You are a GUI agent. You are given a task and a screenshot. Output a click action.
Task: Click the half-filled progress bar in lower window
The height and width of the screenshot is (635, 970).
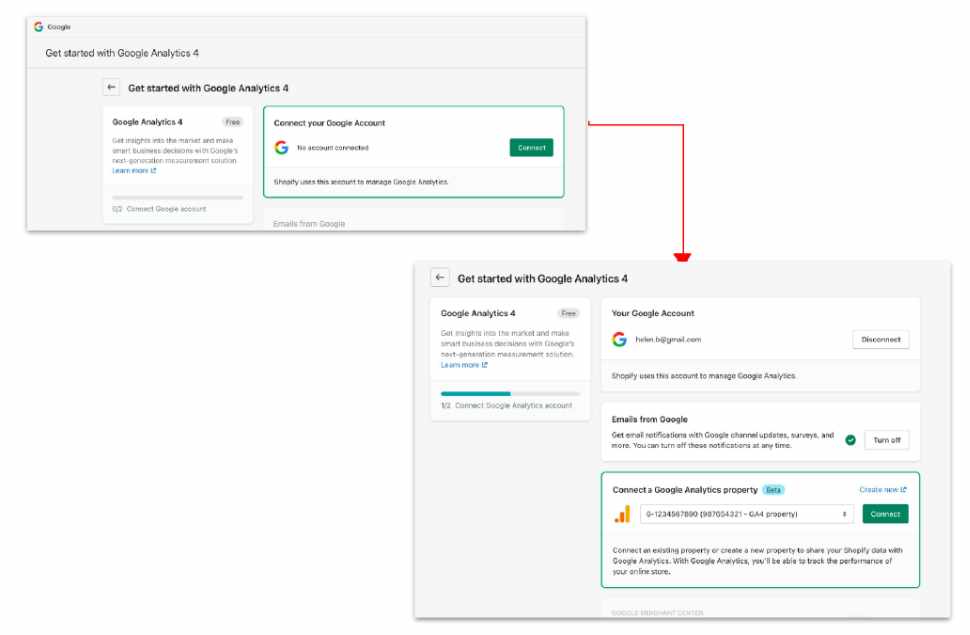click(x=510, y=394)
